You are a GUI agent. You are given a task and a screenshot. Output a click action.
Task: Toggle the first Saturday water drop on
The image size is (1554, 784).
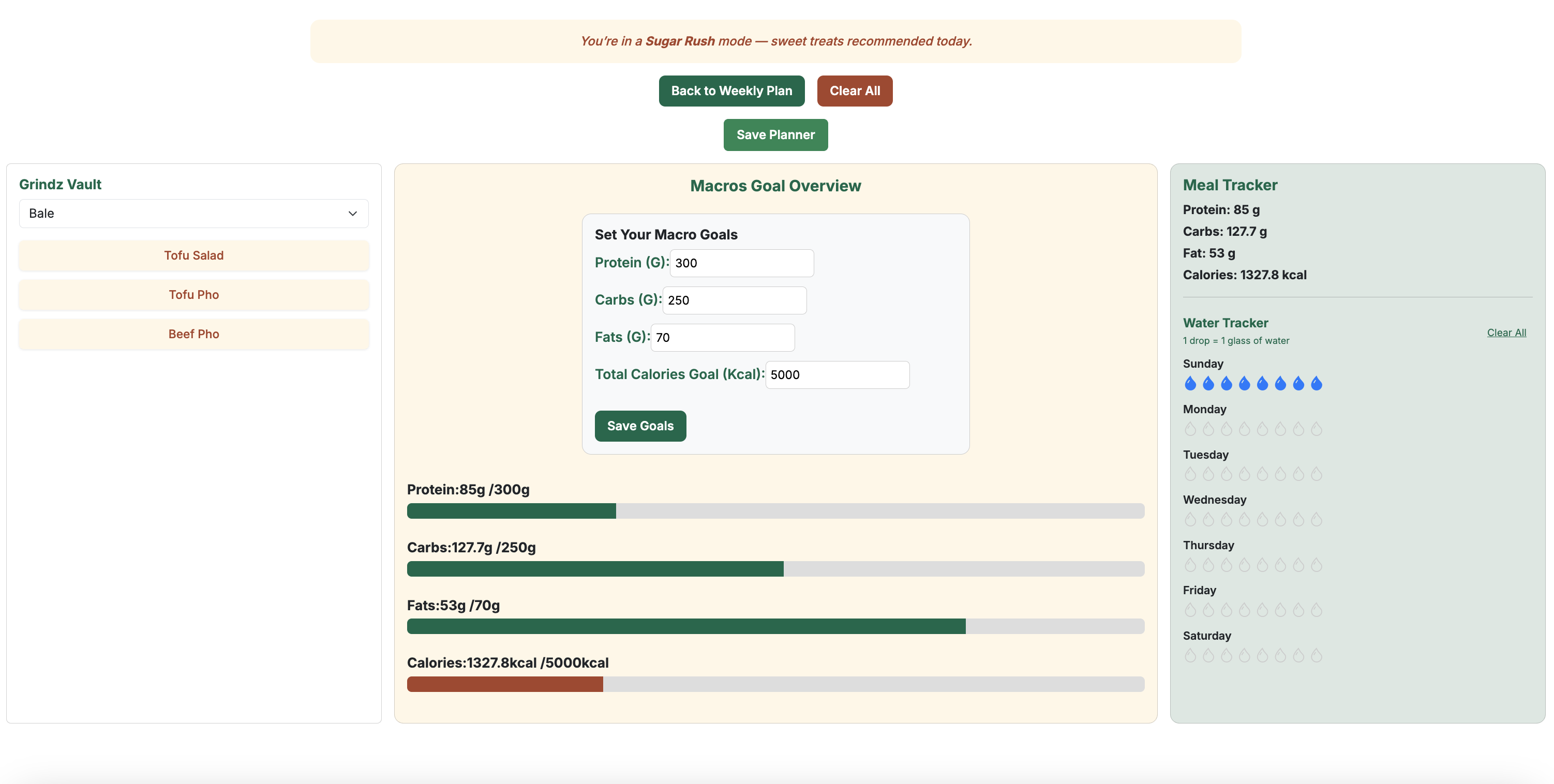coord(1190,656)
